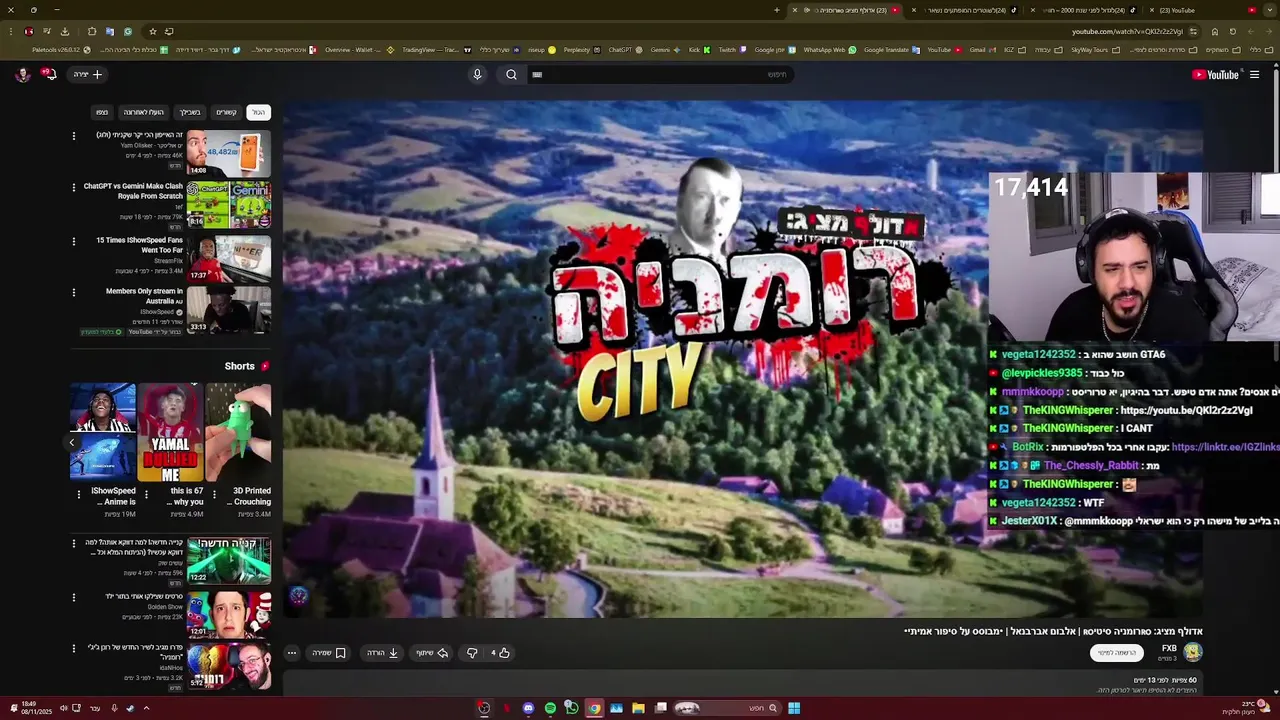This screenshot has width=1280, height=720.
Task: Open the YouTube hamburger guide menu
Action: coord(1254,74)
